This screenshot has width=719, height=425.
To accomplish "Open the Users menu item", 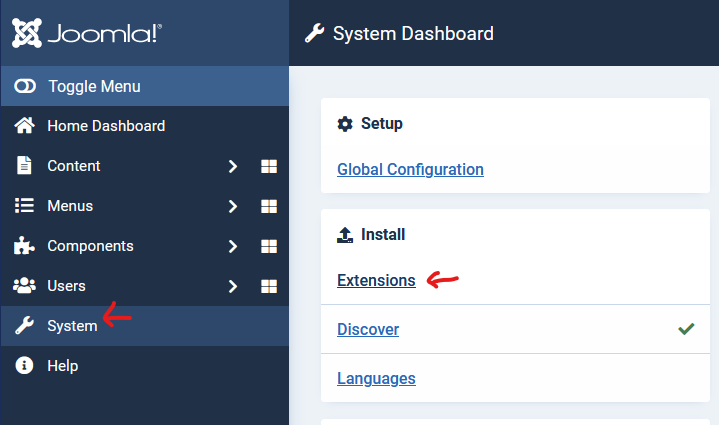I will [66, 286].
